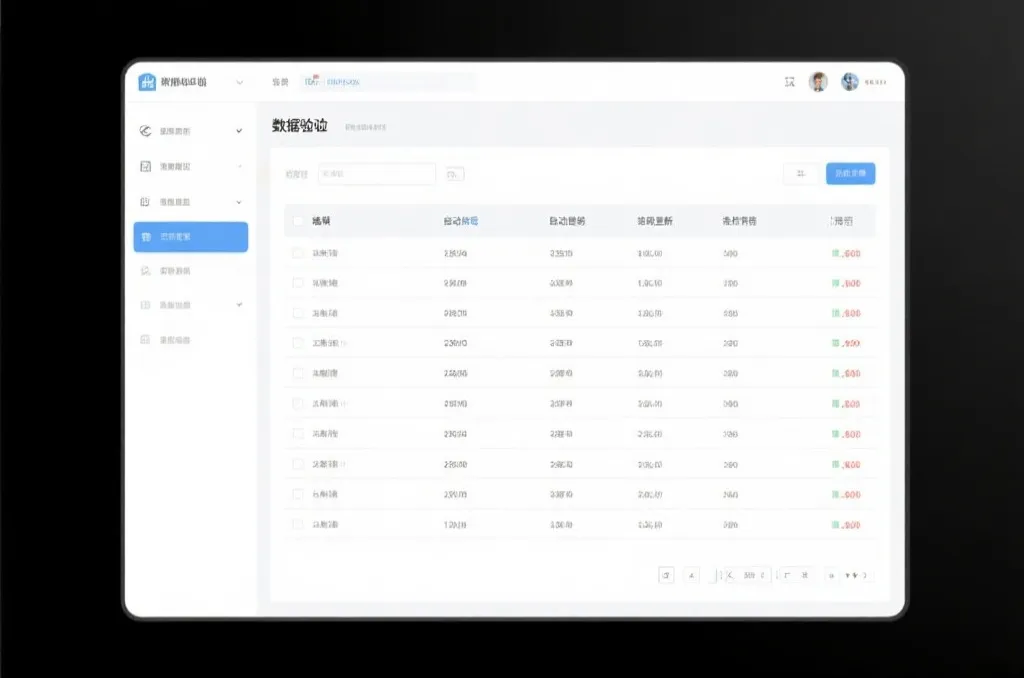The image size is (1024, 678).
Task: Click the fullscreen icon in top bar
Action: (790, 82)
